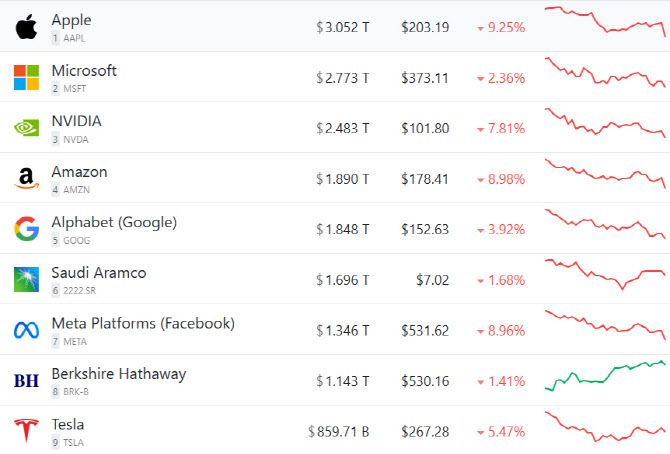Click the Microsoft four-square logo icon

26,77
